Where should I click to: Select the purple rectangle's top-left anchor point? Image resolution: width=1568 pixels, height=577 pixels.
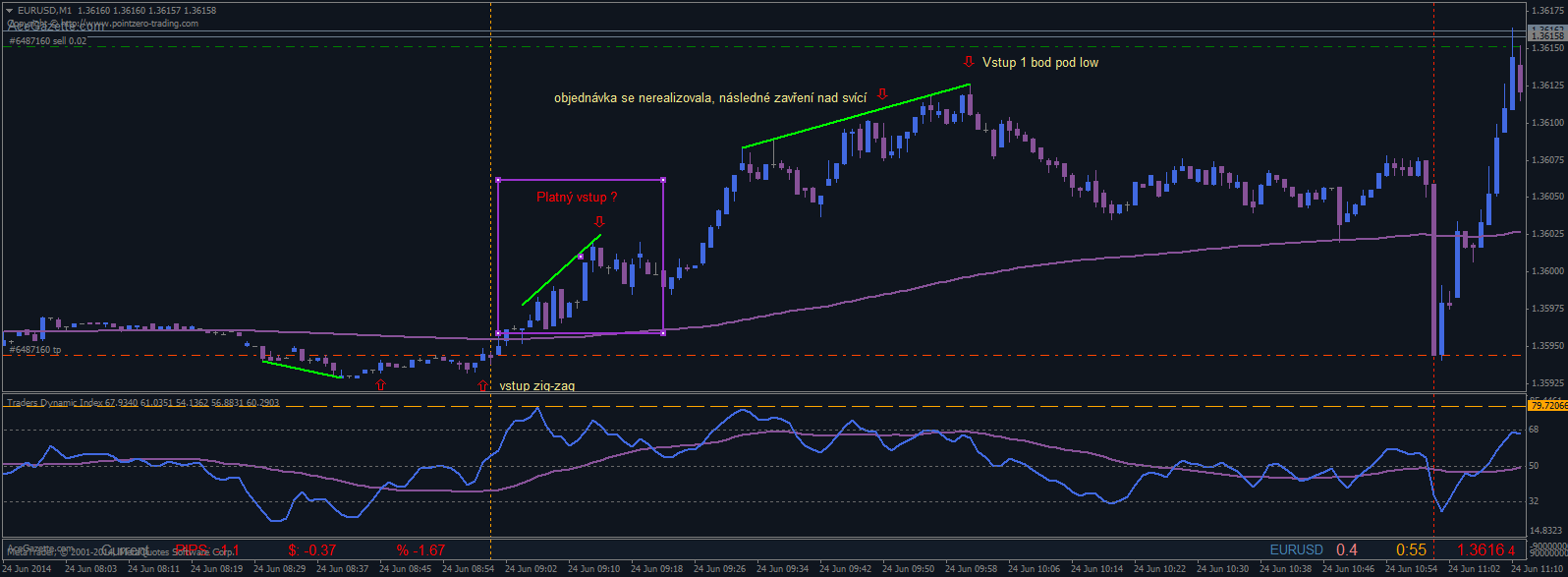pyautogui.click(x=498, y=180)
